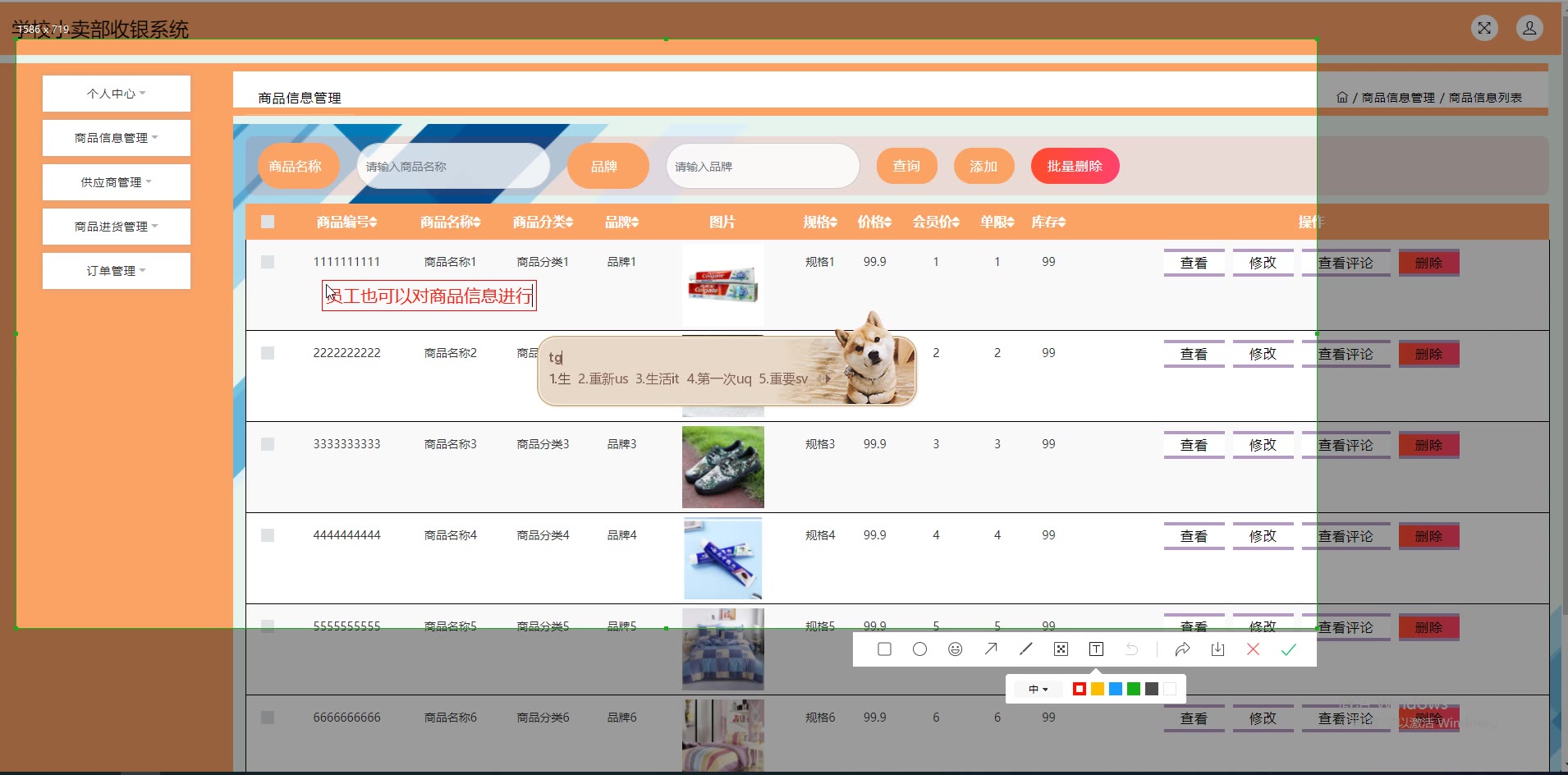
Task: Save the screenshot to file
Action: (x=1217, y=649)
